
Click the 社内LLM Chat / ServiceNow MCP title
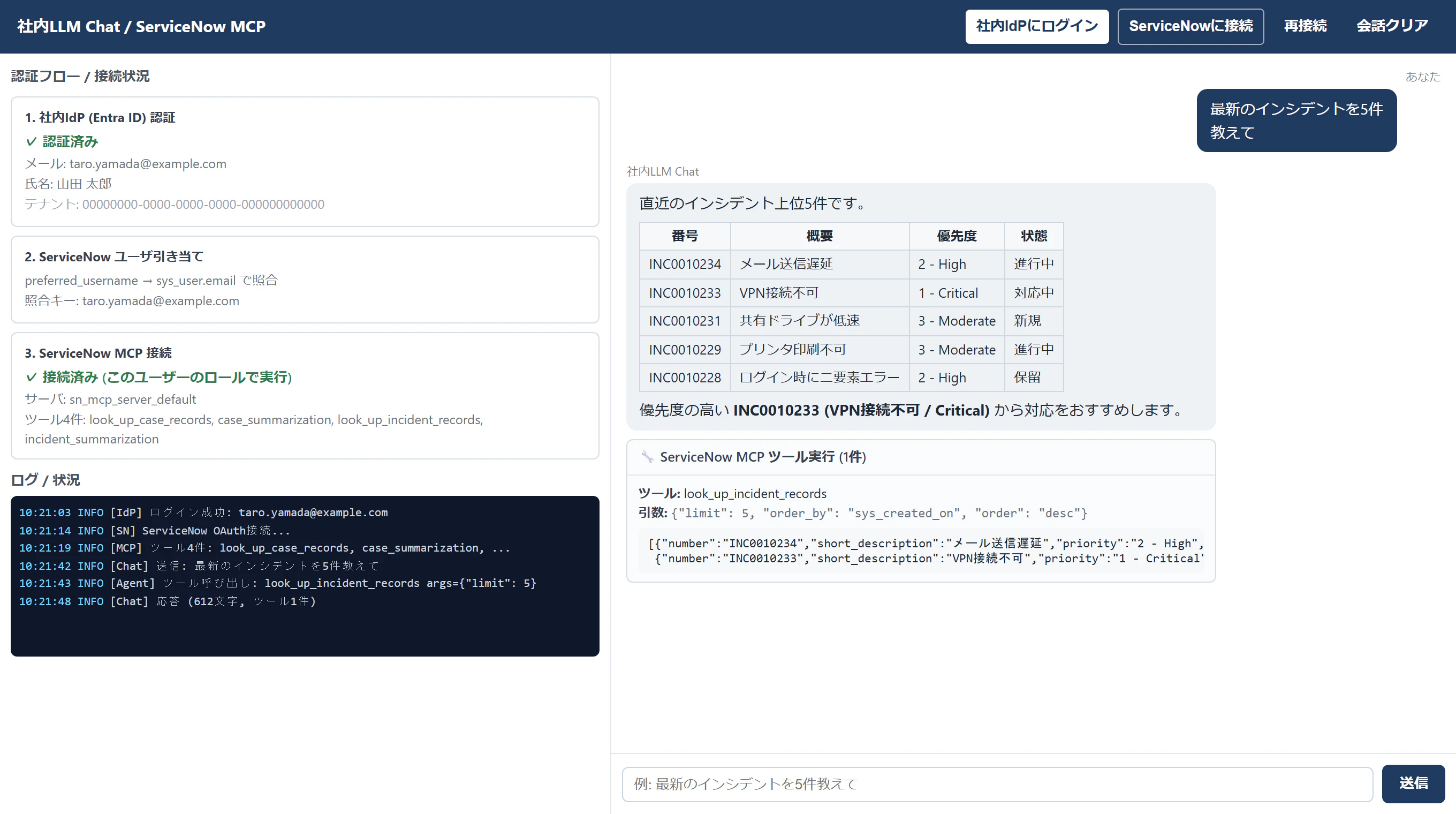pyautogui.click(x=141, y=26)
